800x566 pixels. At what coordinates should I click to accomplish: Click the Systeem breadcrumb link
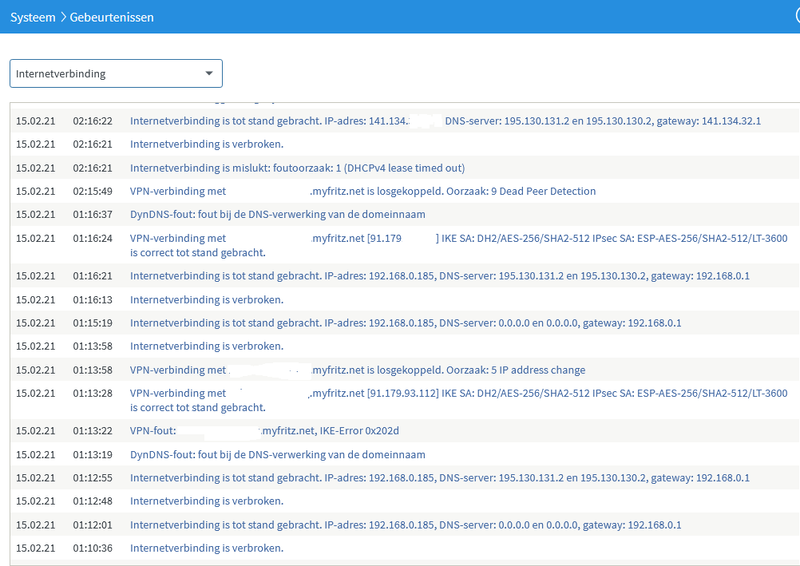34,17
